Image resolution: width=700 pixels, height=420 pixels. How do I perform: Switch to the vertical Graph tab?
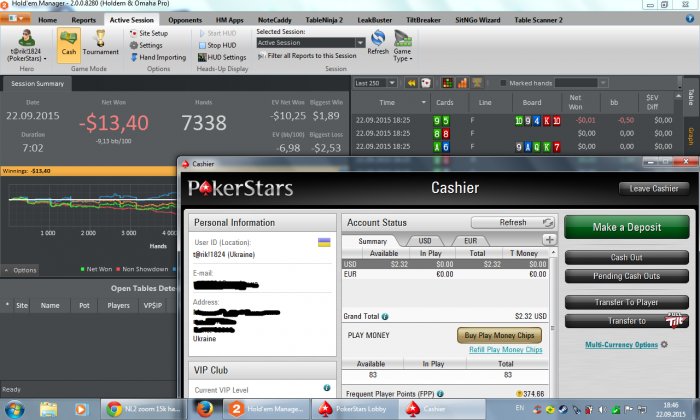691,137
